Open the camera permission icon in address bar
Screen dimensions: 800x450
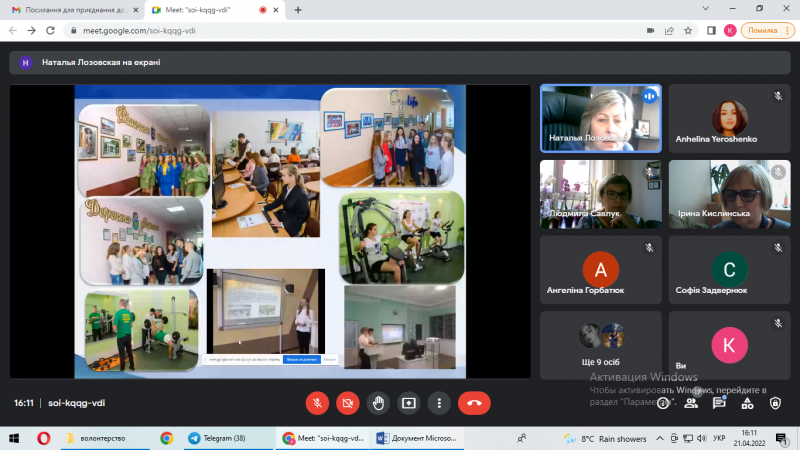(651, 31)
